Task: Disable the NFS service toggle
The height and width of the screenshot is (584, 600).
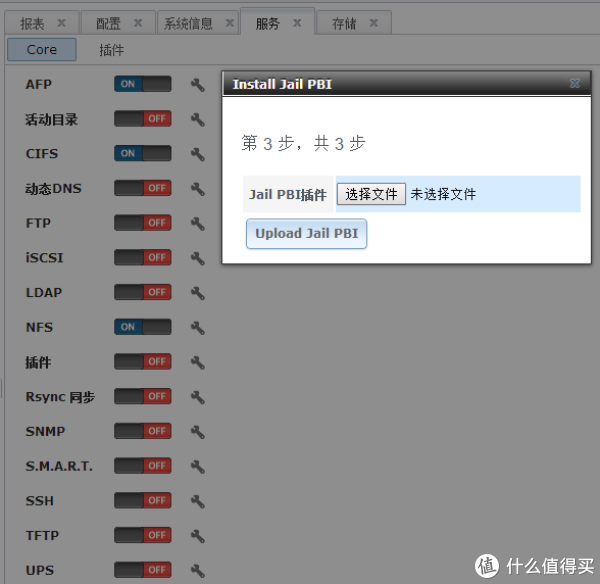Action: tap(142, 327)
